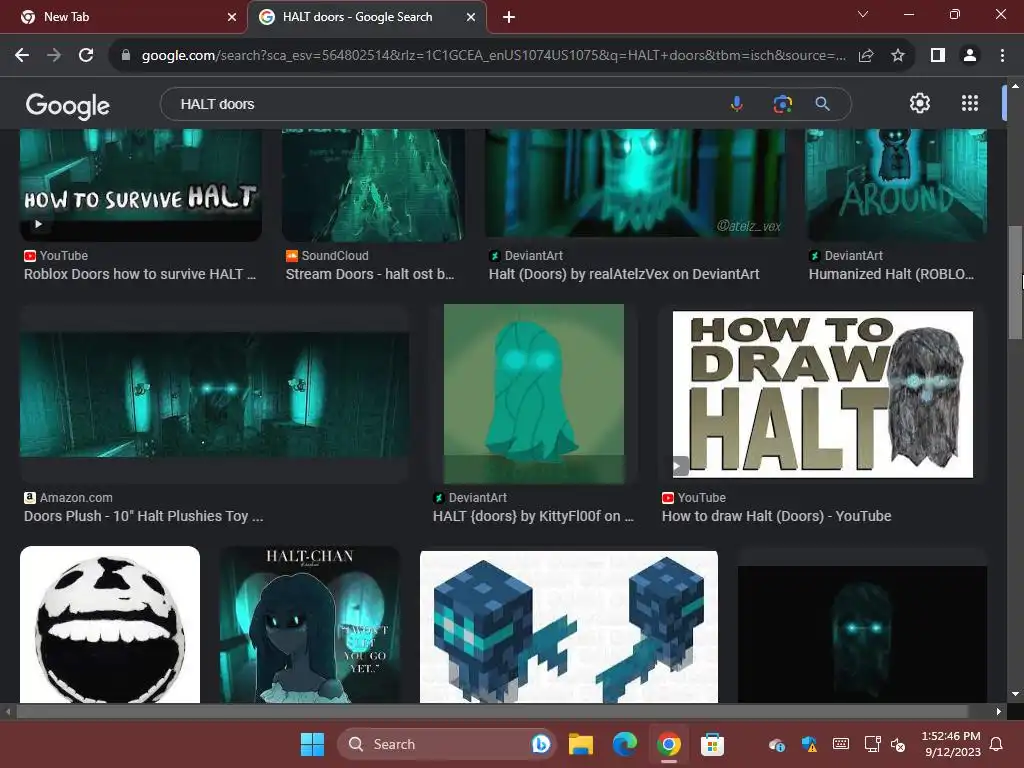Open the dark glowing-eyes Halt image
The width and height of the screenshot is (1024, 768).
tap(862, 633)
